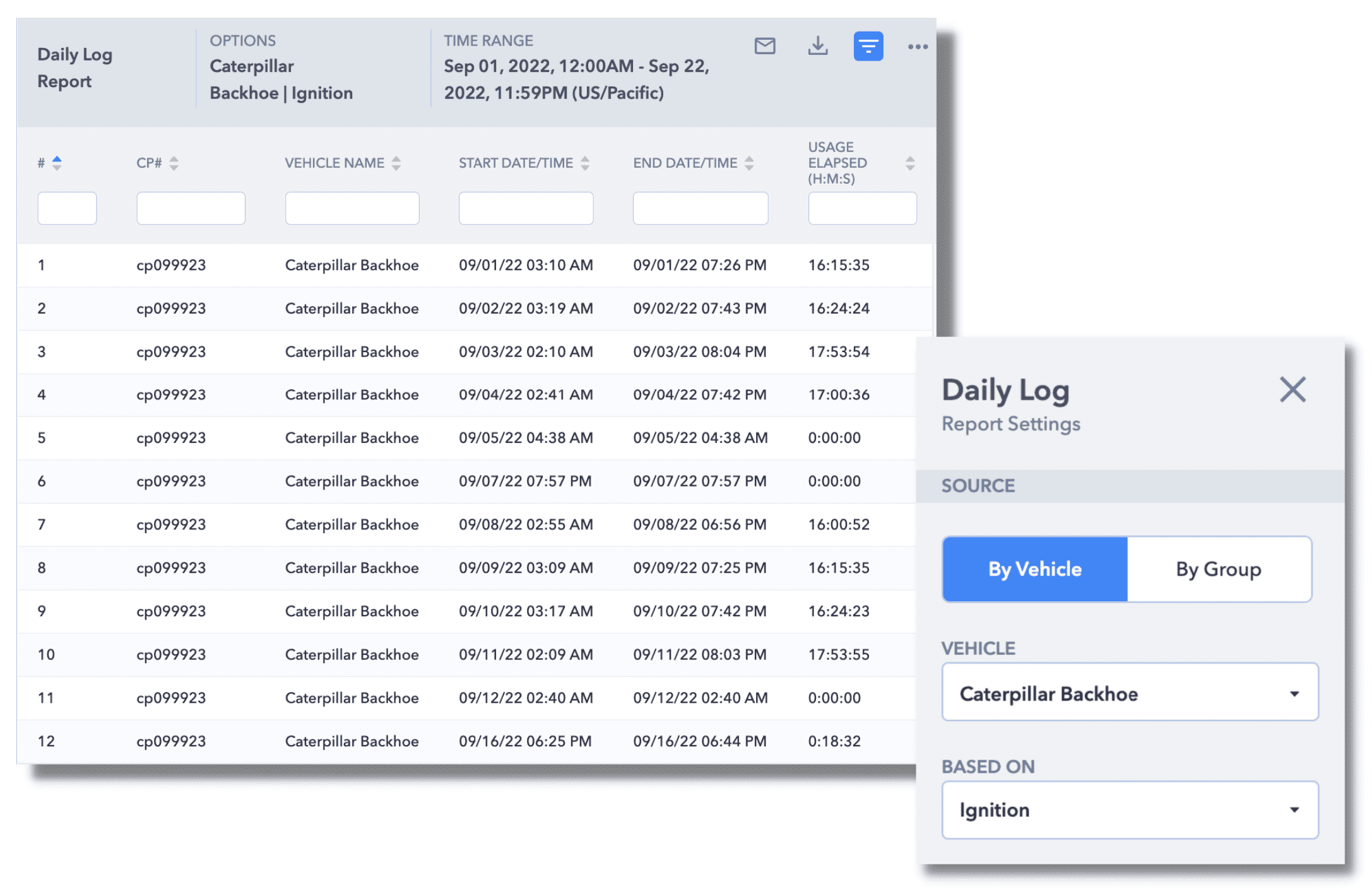Close the Daily Log Report Settings panel

pos(1292,389)
